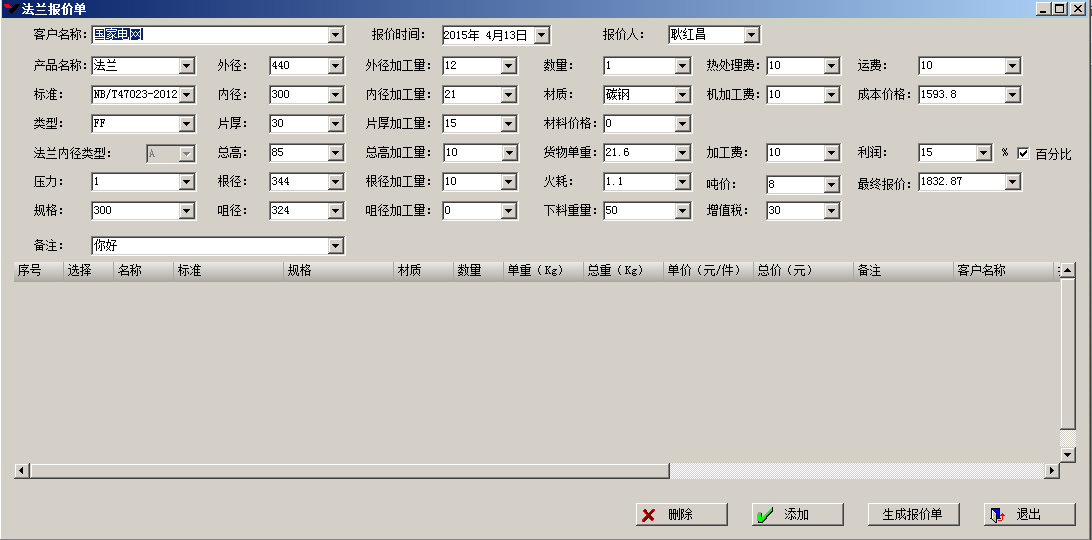The image size is (1092, 540).
Task: Click into the 备注 remarks input field
Action: [x=210, y=246]
